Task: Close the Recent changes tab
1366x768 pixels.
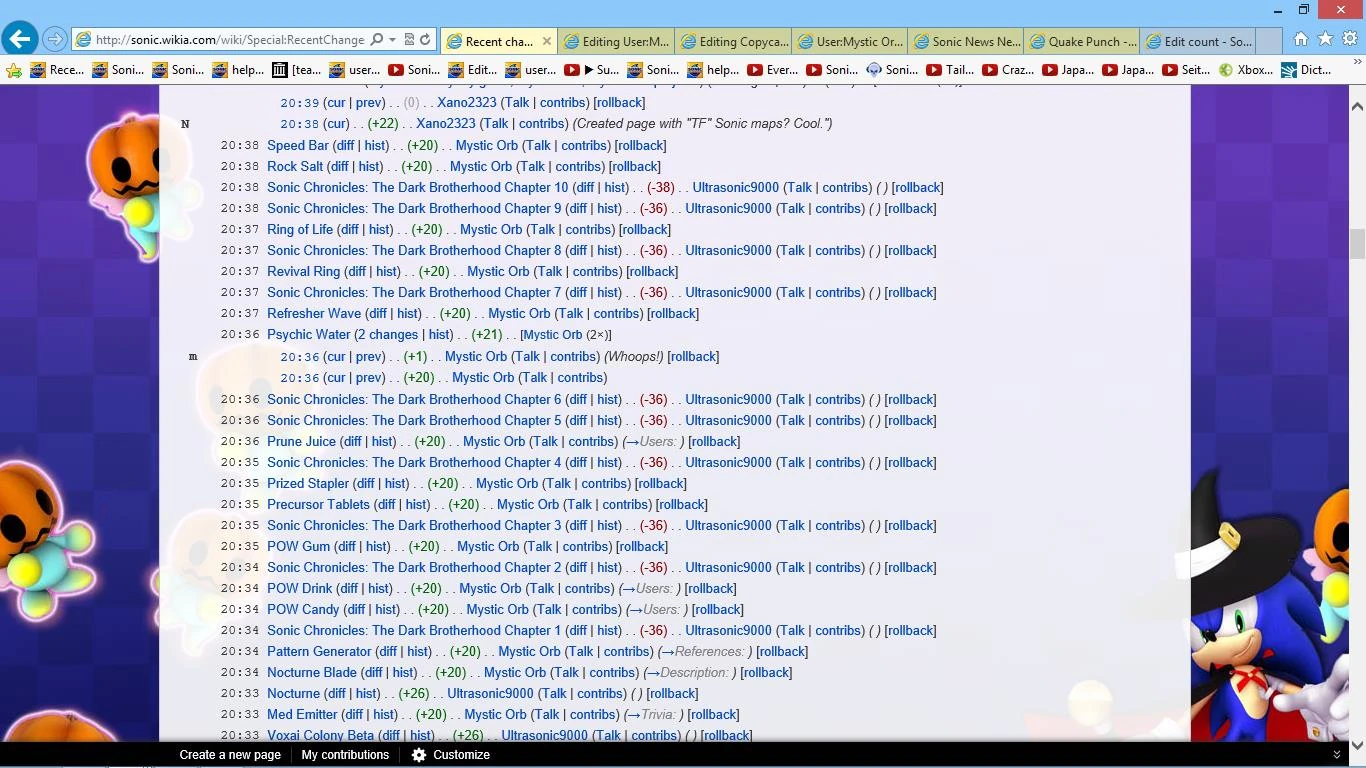Action: [546, 41]
